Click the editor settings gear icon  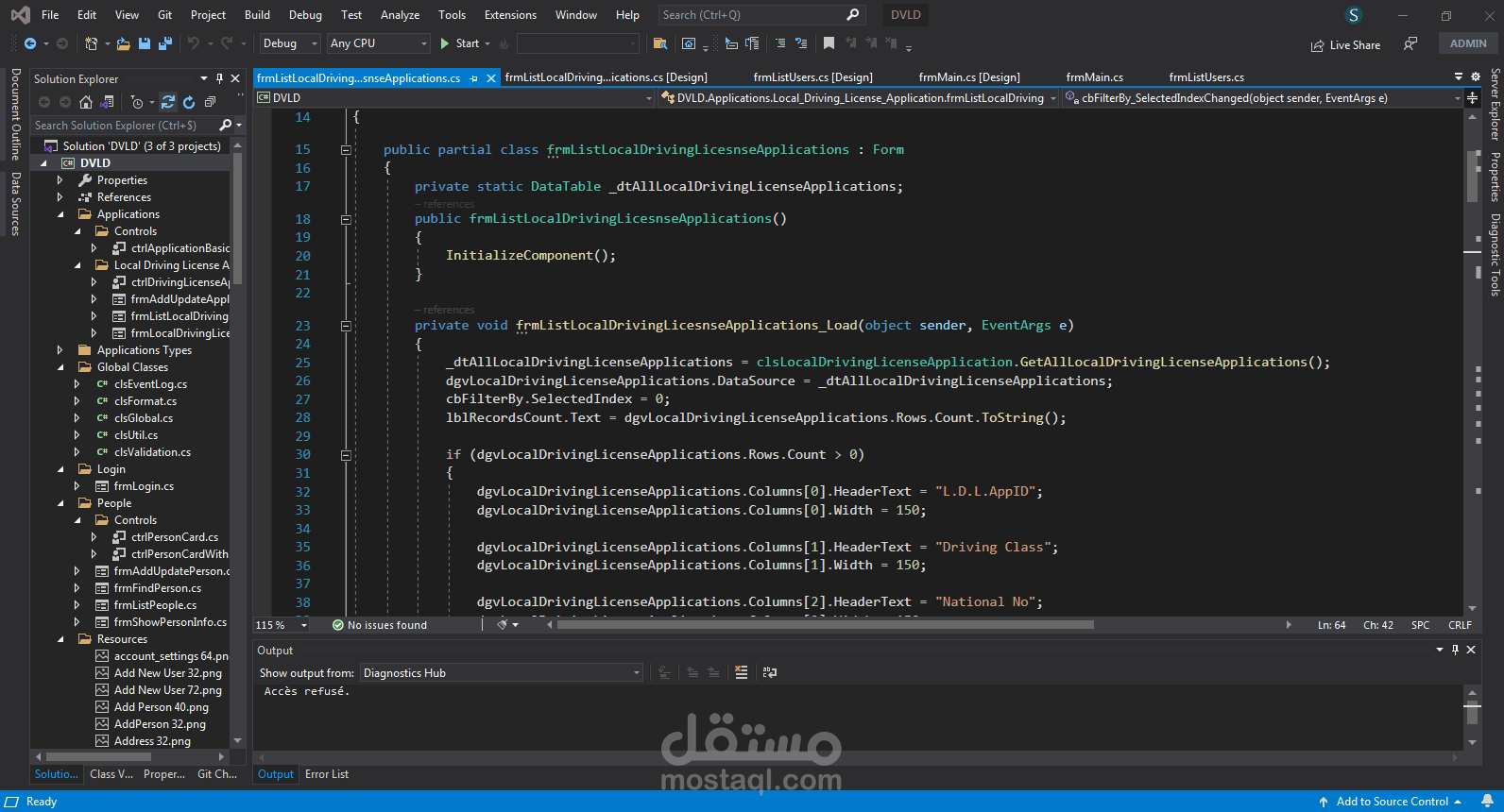[1476, 76]
